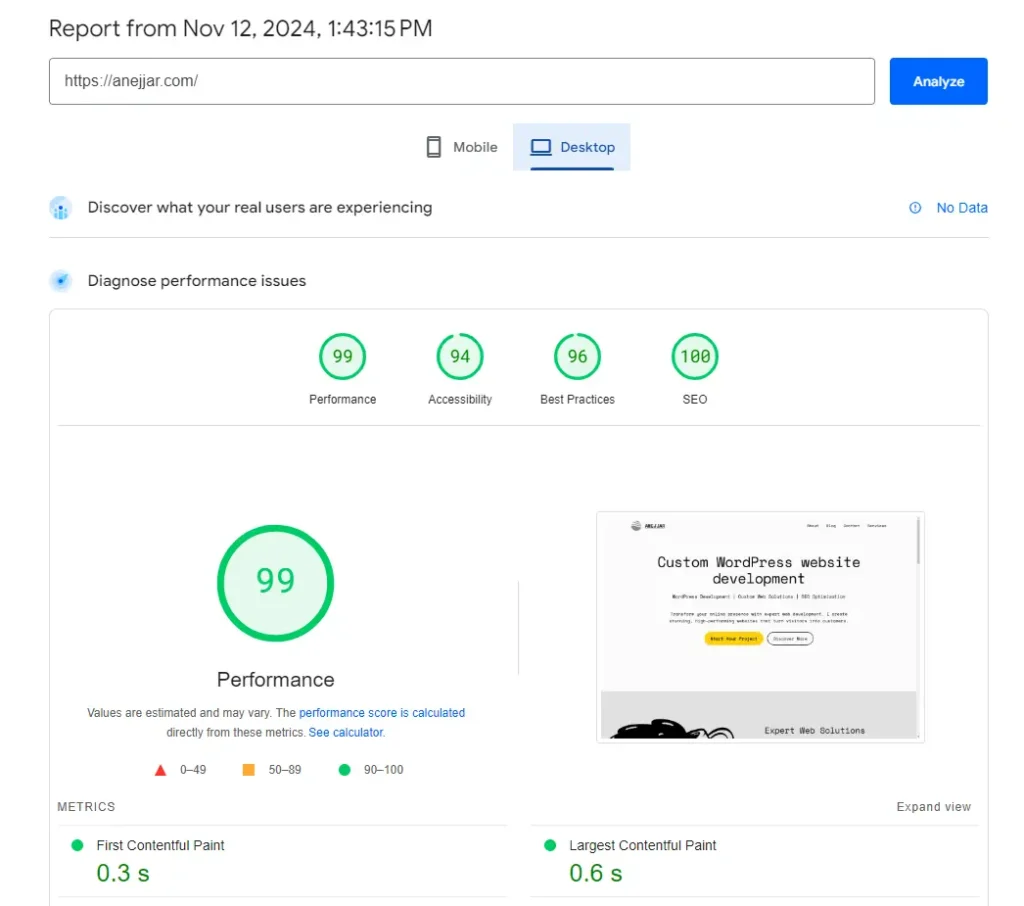Click the orange square 50–89 legend icon

(x=249, y=769)
